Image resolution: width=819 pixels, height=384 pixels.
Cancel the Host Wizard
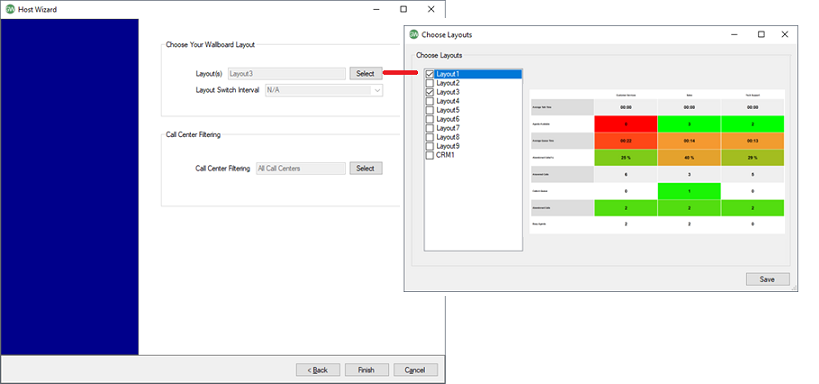415,370
